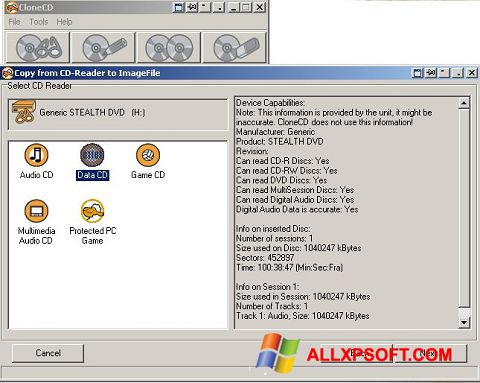This screenshot has width=480, height=383.
Task: Click the Read to Image File toolbar button
Action: pos(37,48)
